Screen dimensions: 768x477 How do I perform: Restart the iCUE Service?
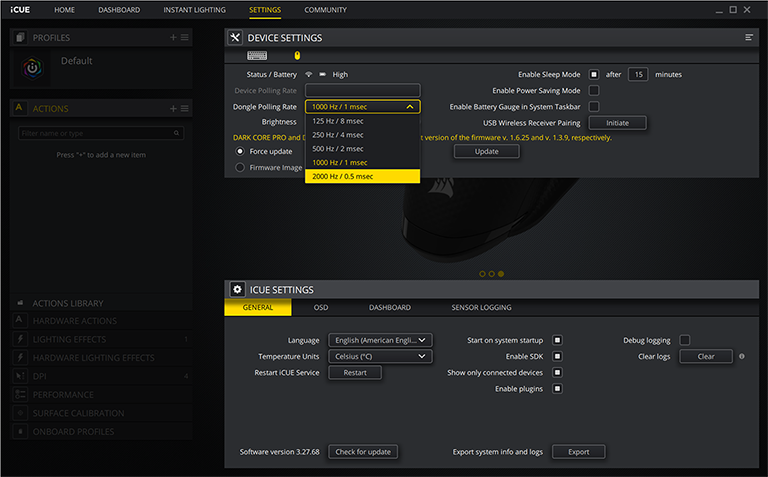tap(355, 372)
